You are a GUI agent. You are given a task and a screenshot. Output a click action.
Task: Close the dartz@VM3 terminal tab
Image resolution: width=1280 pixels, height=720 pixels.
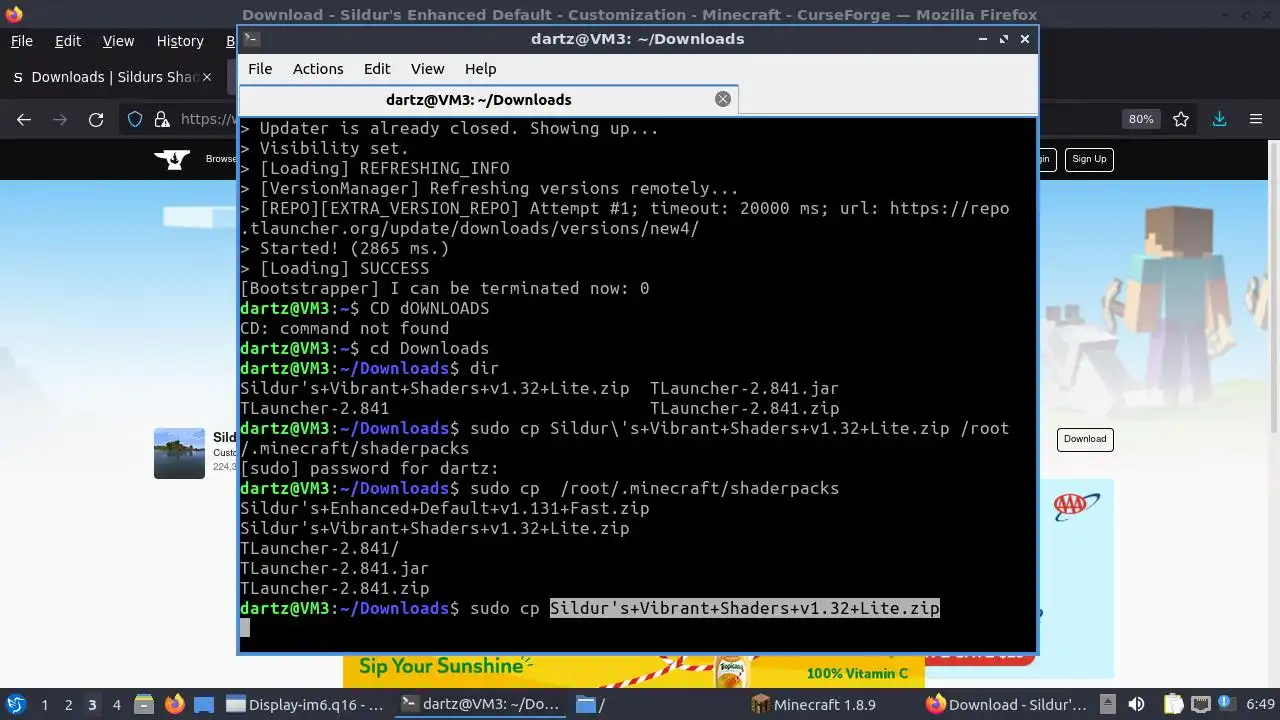coord(723,99)
